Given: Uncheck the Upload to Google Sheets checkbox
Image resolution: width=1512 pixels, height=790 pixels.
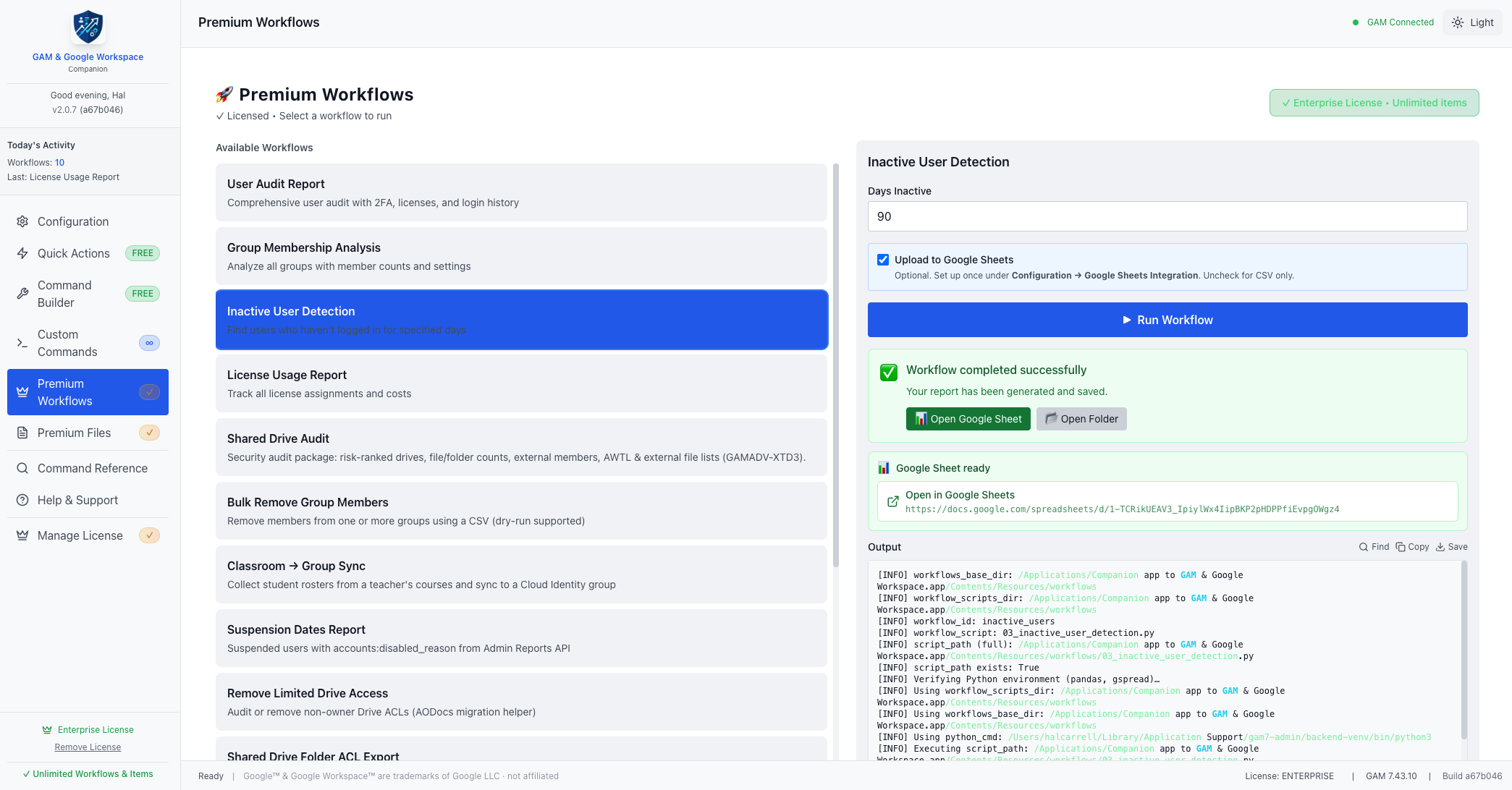Looking at the screenshot, I should (x=883, y=260).
